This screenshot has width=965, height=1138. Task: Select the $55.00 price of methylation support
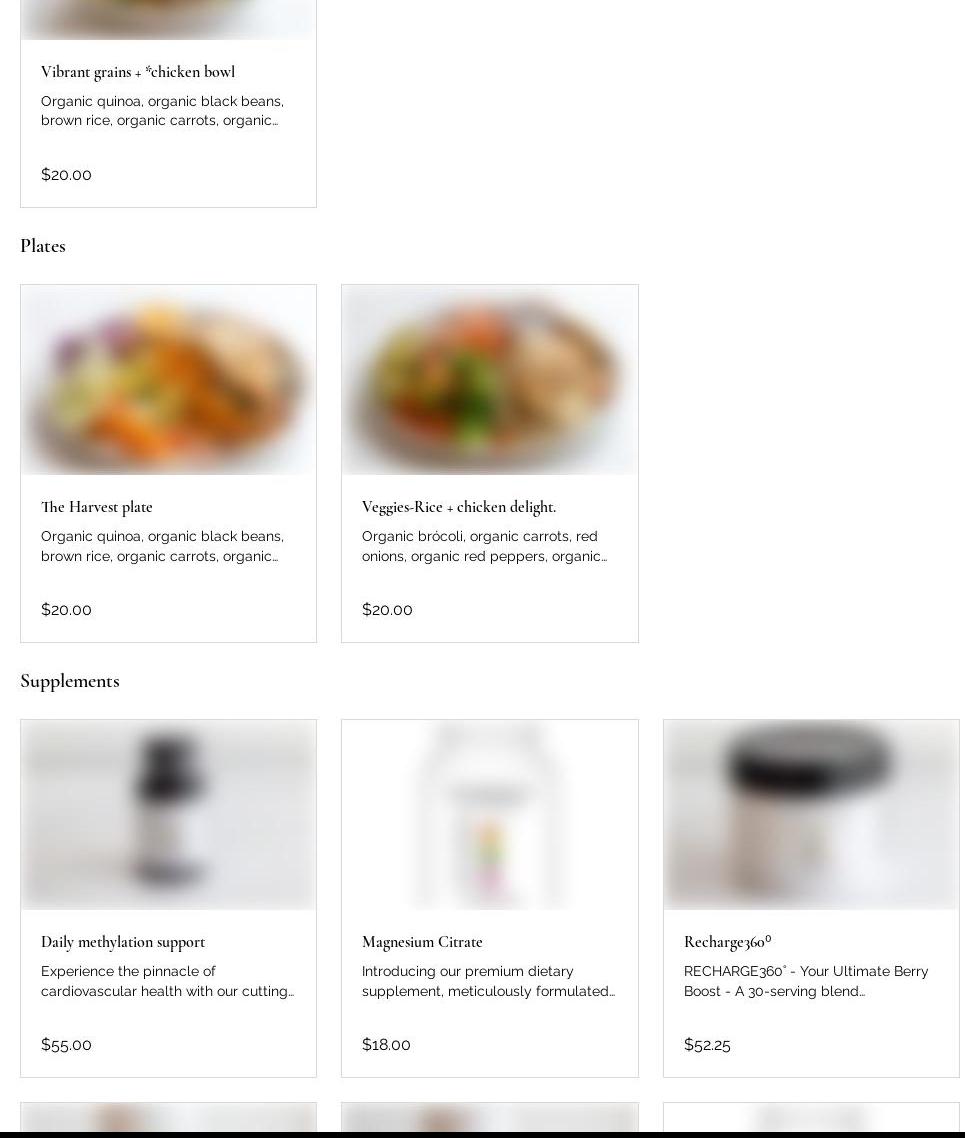[66, 1044]
